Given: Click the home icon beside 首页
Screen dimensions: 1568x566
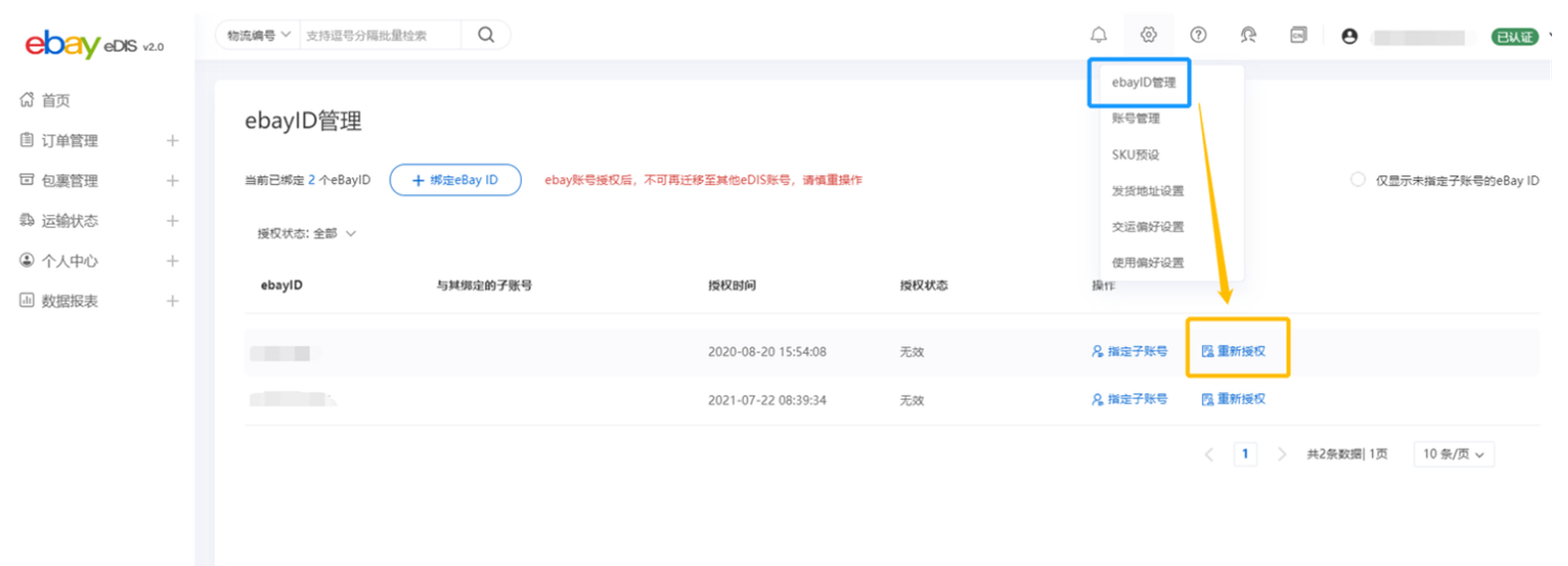Looking at the screenshot, I should [27, 99].
